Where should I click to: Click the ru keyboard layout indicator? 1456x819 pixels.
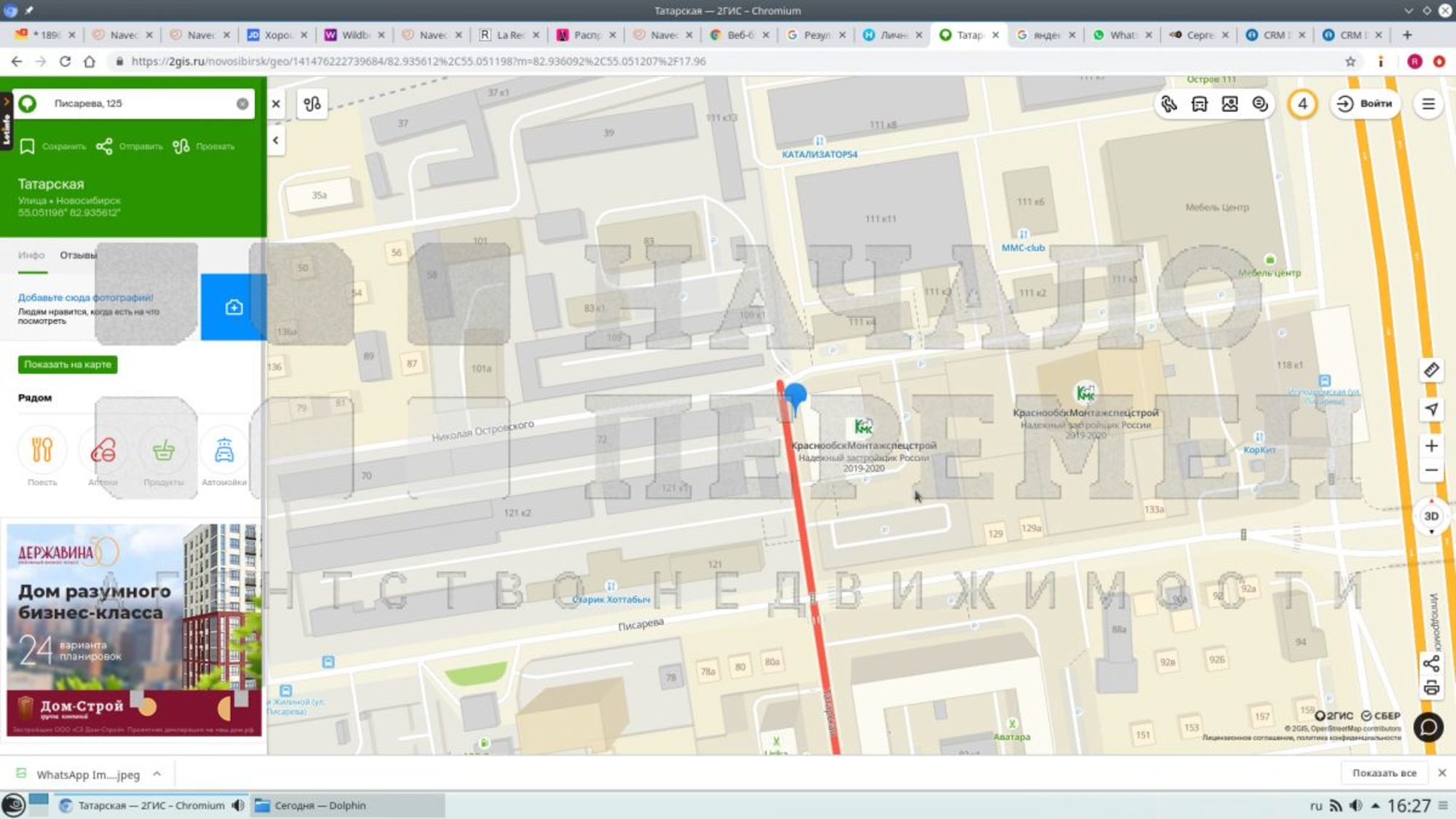(x=1315, y=806)
